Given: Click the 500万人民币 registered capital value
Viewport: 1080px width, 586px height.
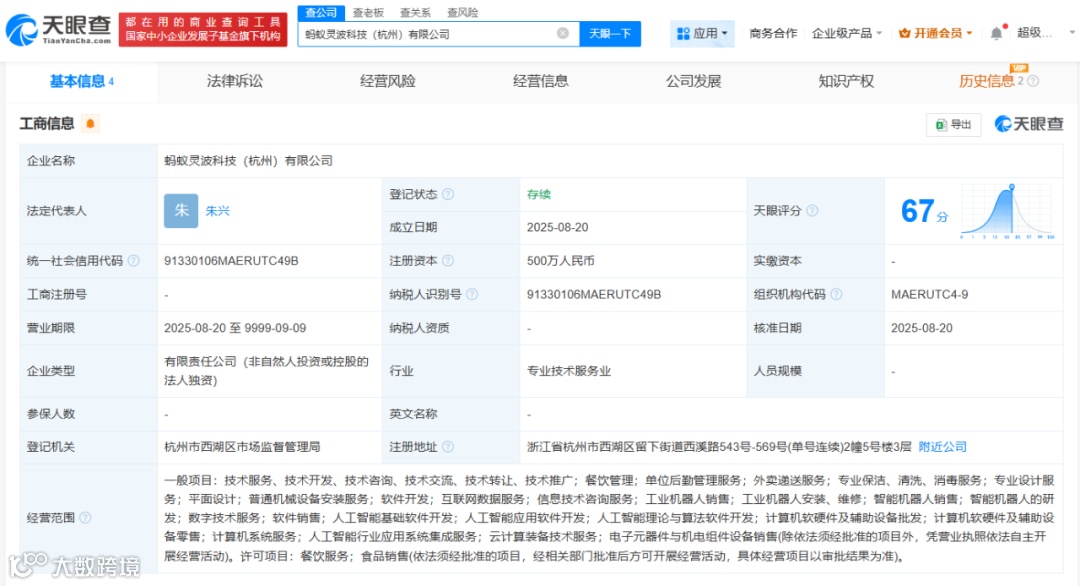Looking at the screenshot, I should pos(561,261).
